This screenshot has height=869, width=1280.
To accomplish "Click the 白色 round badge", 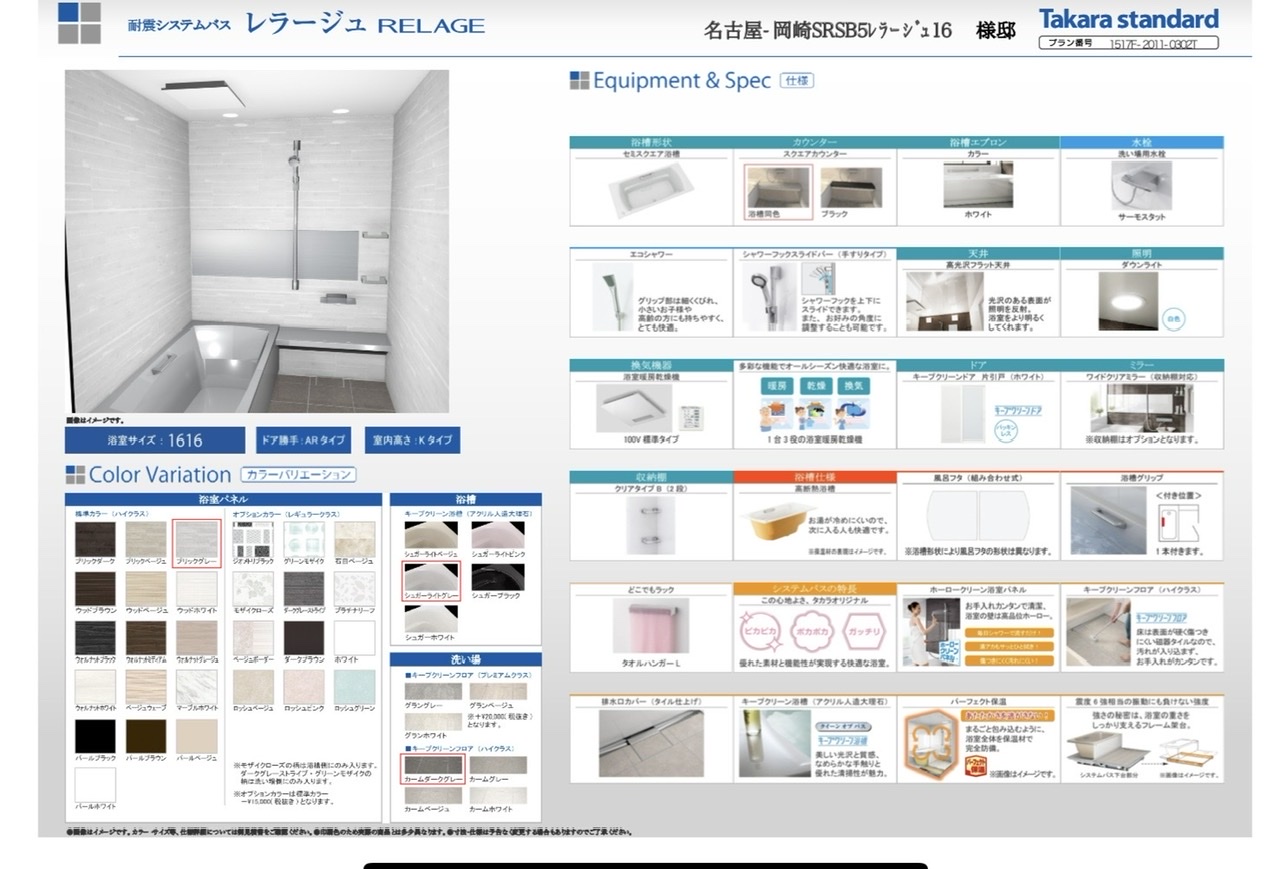I will [1174, 319].
